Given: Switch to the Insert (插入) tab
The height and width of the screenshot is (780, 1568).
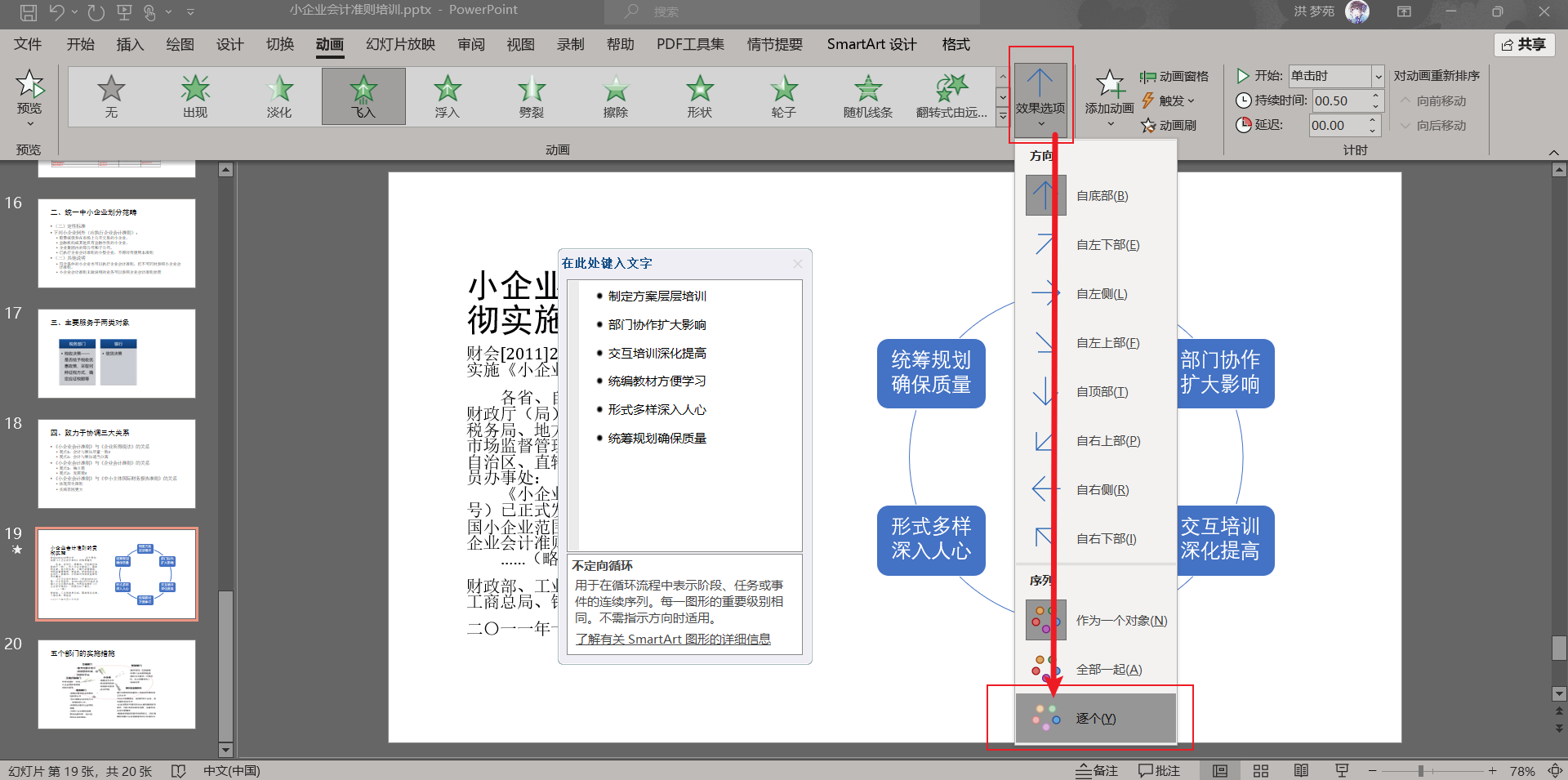Looking at the screenshot, I should coord(130,44).
